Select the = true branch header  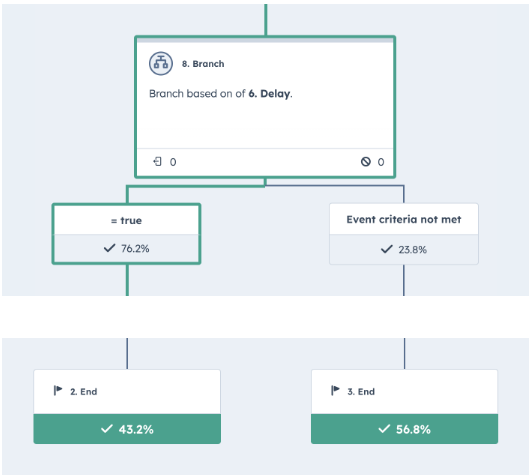(x=126, y=220)
